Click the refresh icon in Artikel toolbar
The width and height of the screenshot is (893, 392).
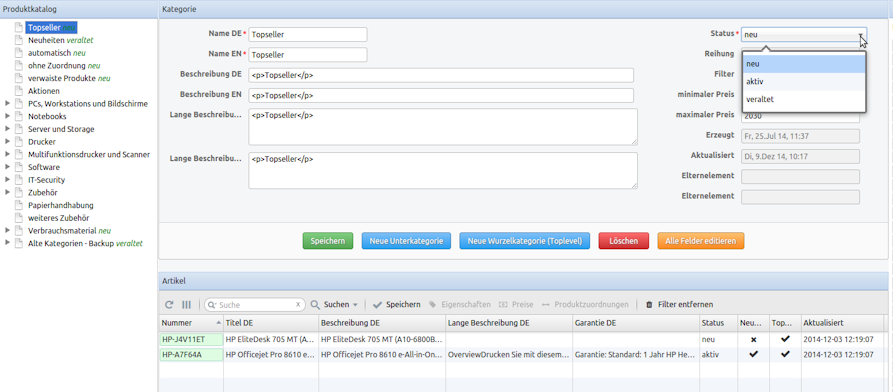[x=169, y=305]
